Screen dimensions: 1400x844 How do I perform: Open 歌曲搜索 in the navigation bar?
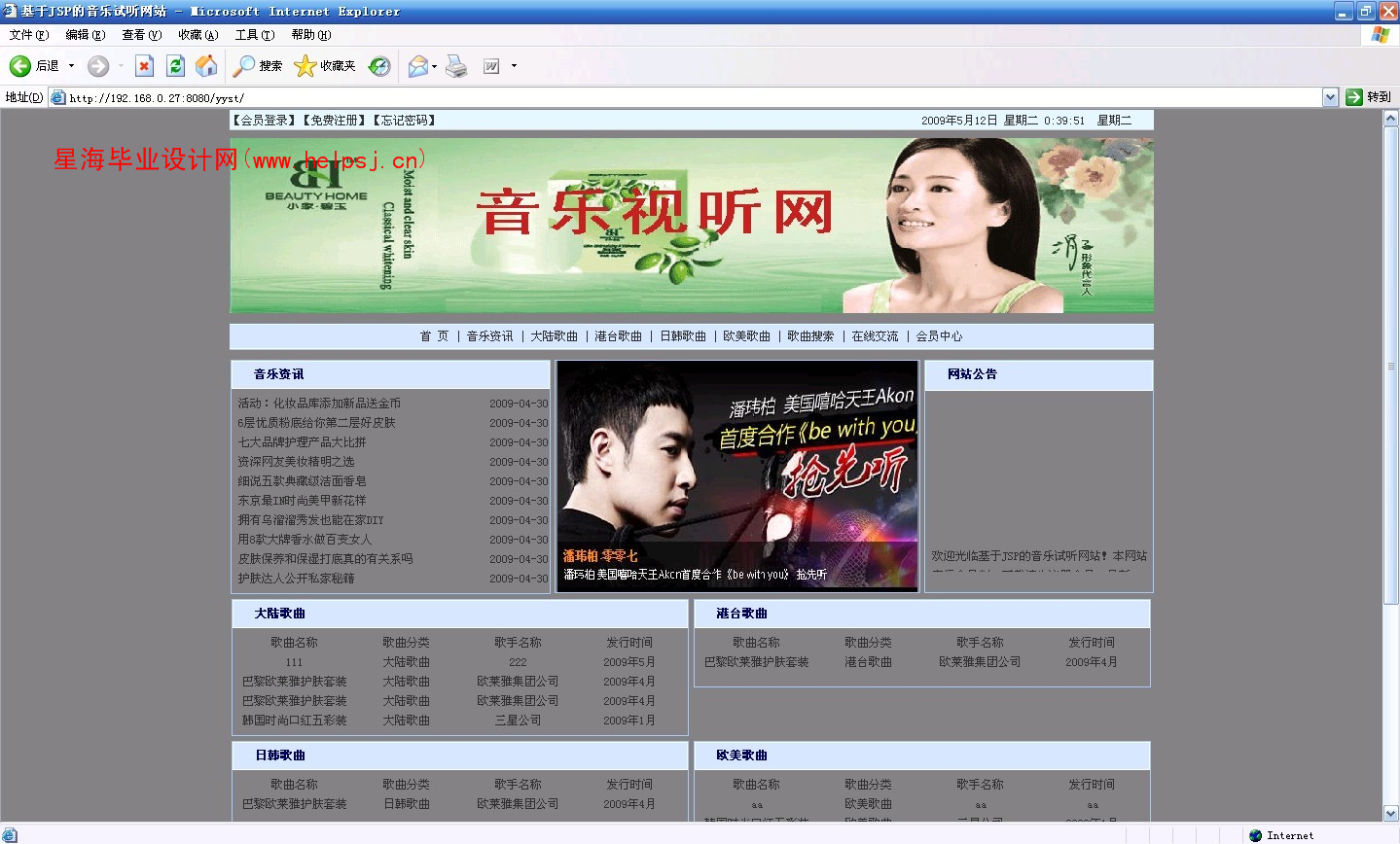[x=810, y=336]
